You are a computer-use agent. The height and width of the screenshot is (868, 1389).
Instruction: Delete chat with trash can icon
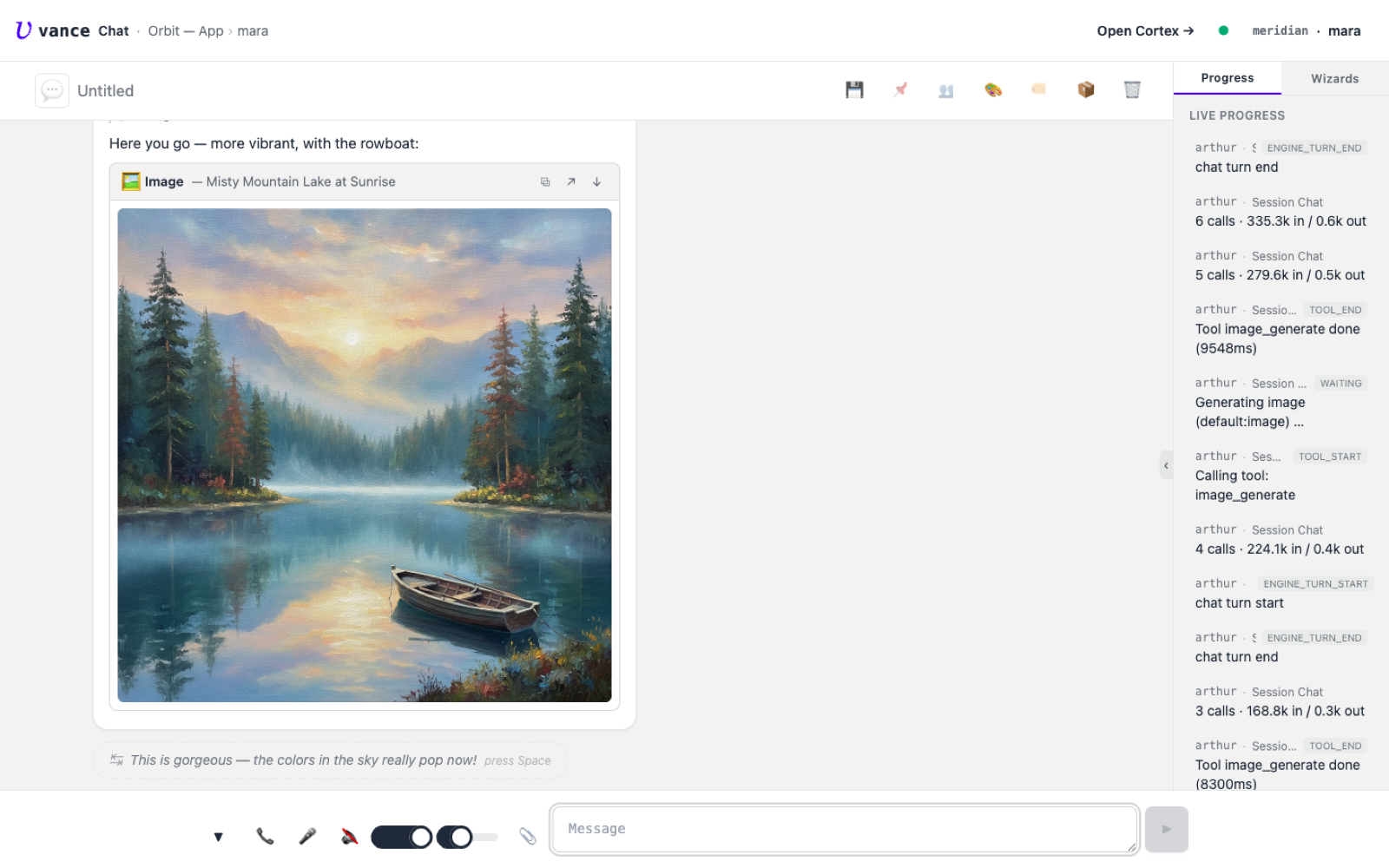click(1132, 89)
